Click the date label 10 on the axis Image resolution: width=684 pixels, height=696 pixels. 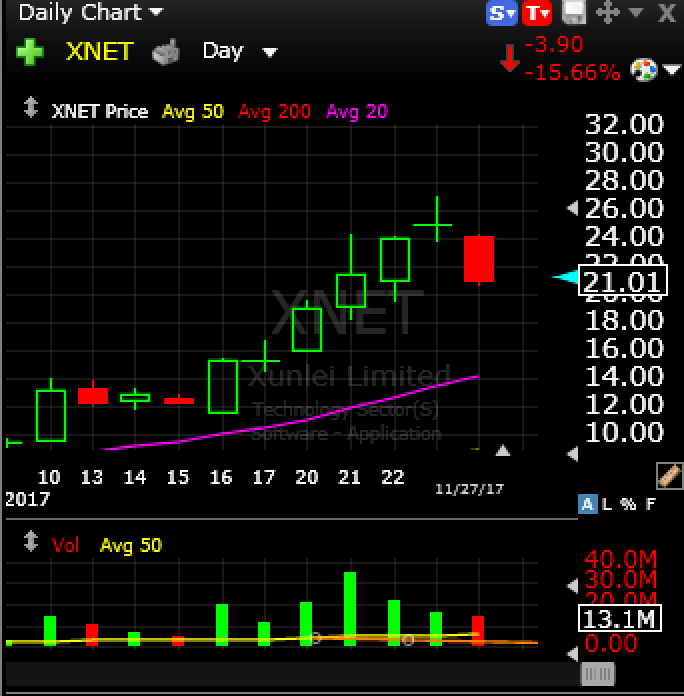pos(49,478)
